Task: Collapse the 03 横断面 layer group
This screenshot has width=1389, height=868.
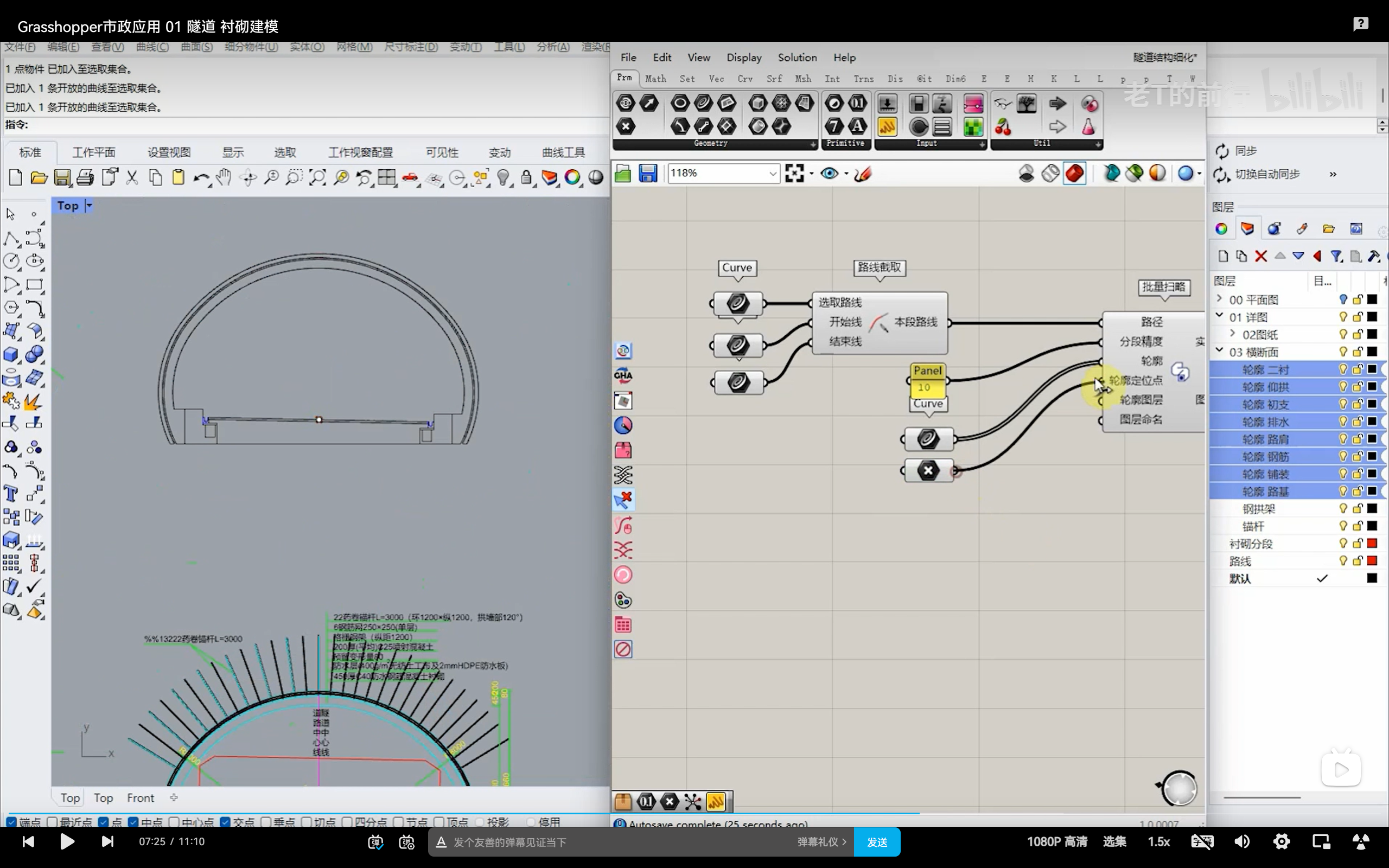Action: point(1219,352)
